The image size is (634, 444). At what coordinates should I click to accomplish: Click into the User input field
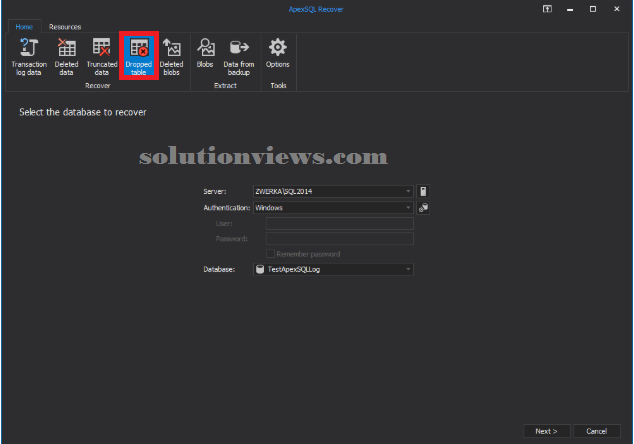tap(340, 223)
